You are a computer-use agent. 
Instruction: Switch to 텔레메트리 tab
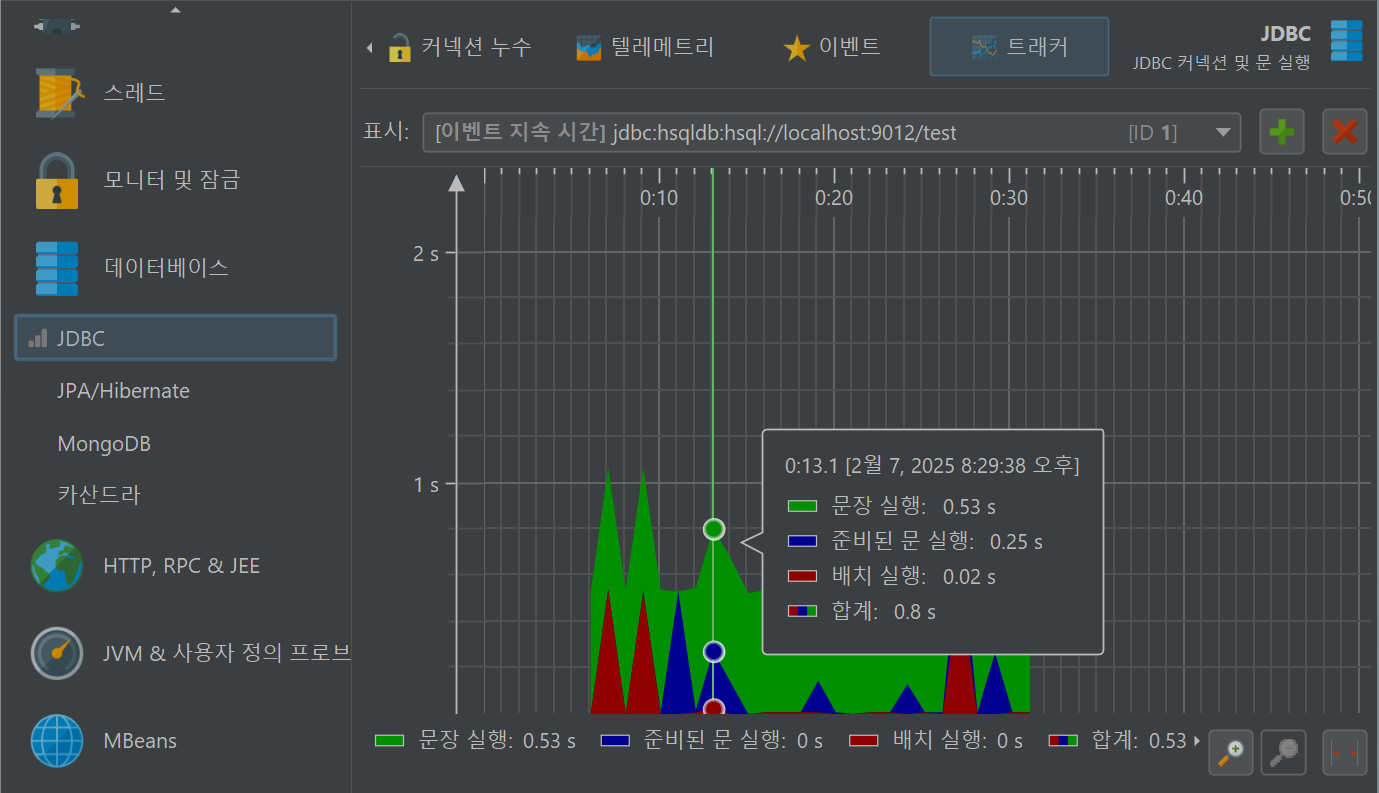click(x=646, y=47)
